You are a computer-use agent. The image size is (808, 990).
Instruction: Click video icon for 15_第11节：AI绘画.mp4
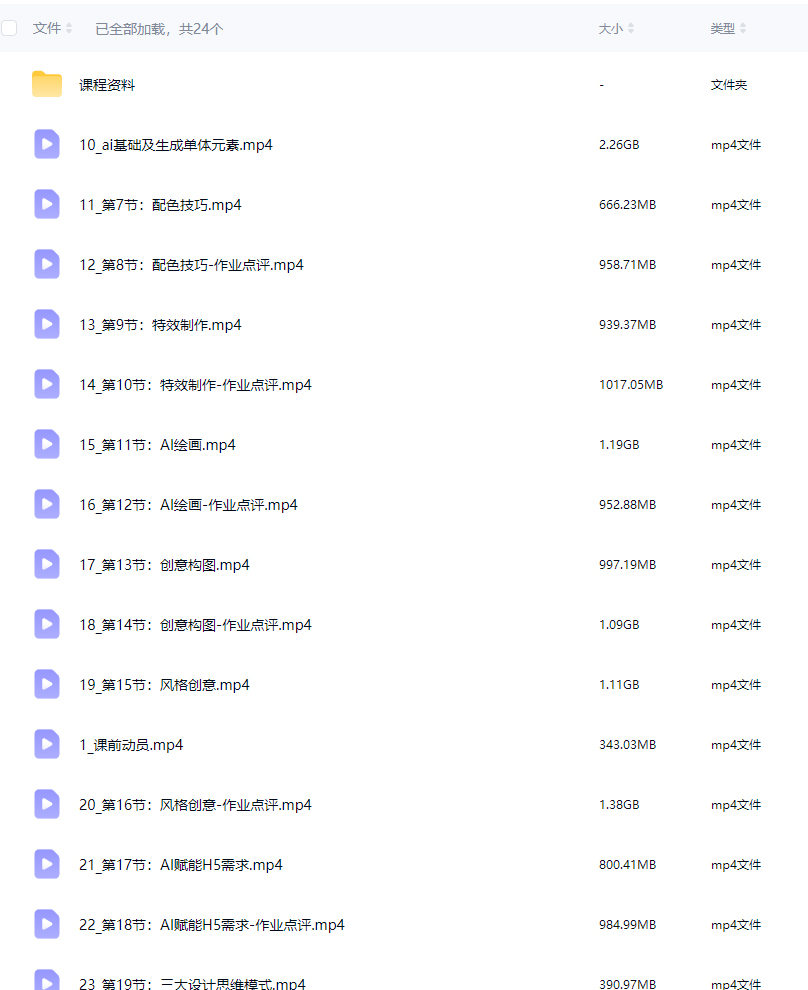point(47,444)
